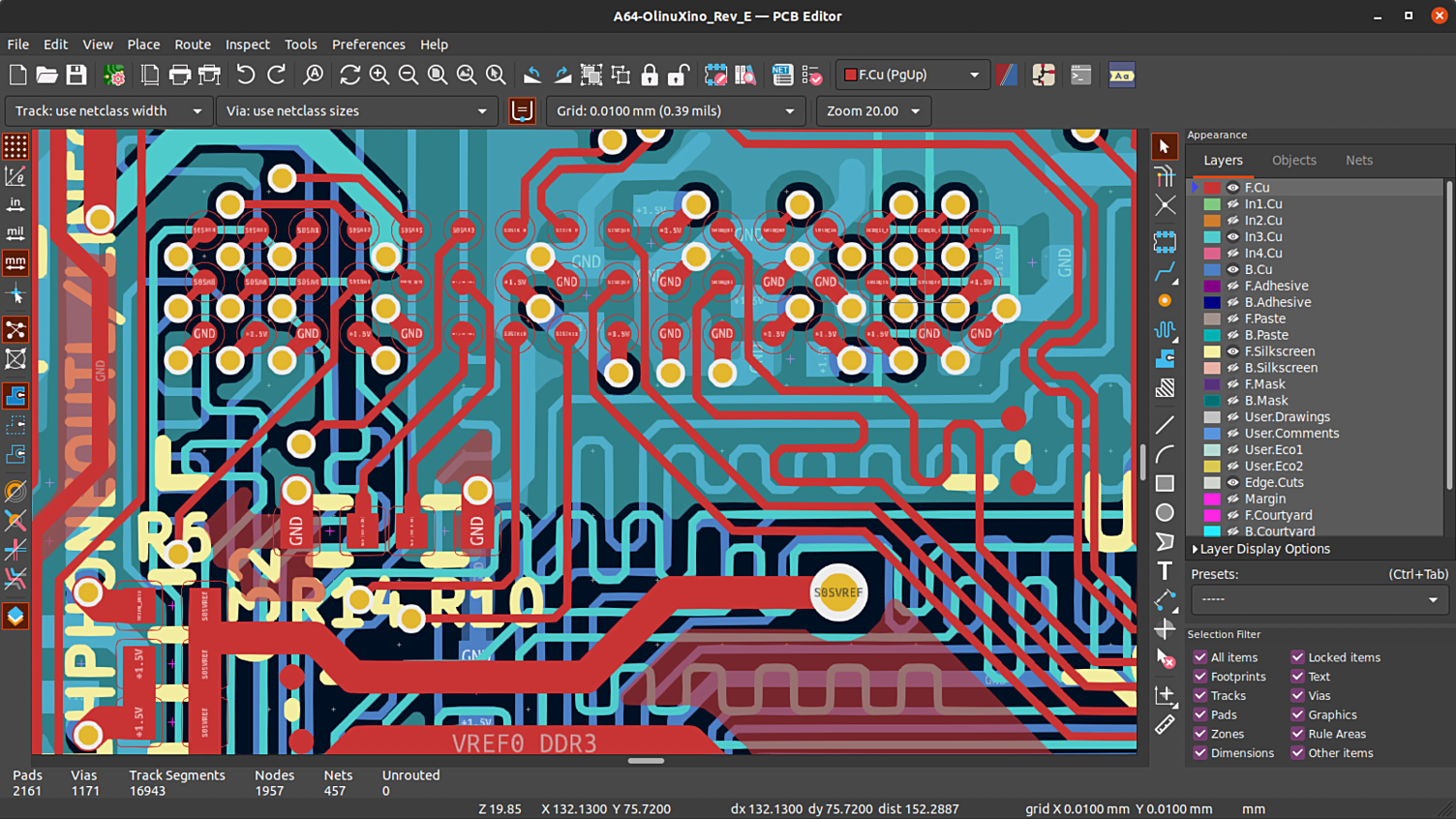This screenshot has height=819, width=1456.
Task: Click the Save icon in the toolbar
Action: tap(76, 76)
